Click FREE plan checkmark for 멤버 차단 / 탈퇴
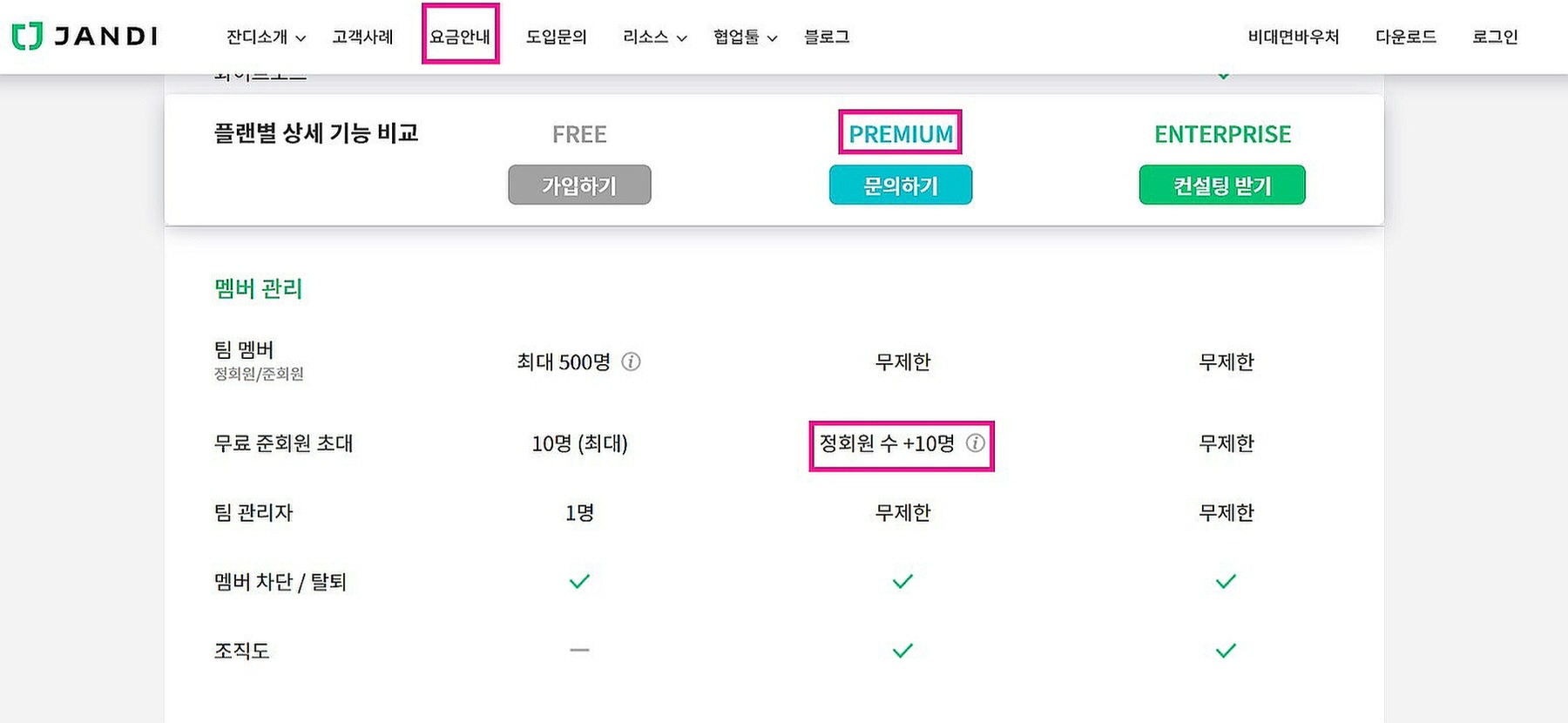Screen dimensions: 1568x723 click(x=579, y=581)
